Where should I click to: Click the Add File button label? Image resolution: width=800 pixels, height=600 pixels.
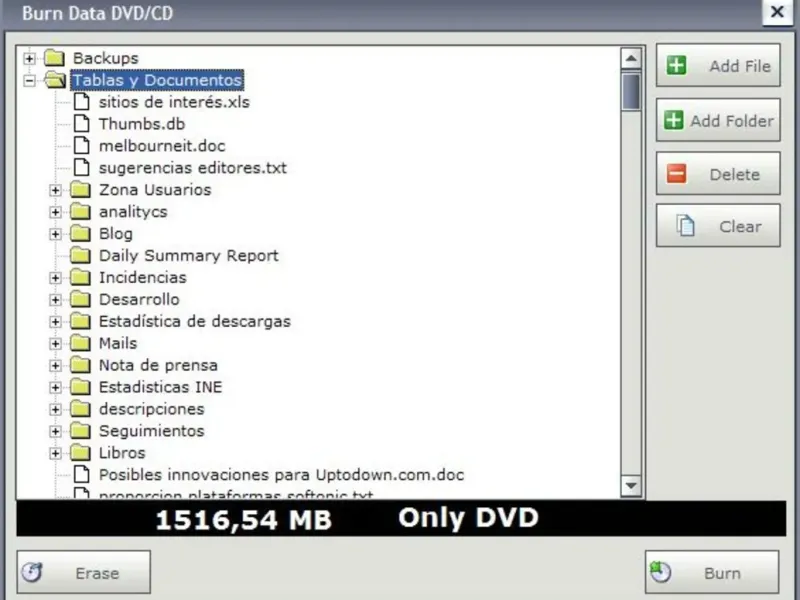point(740,66)
